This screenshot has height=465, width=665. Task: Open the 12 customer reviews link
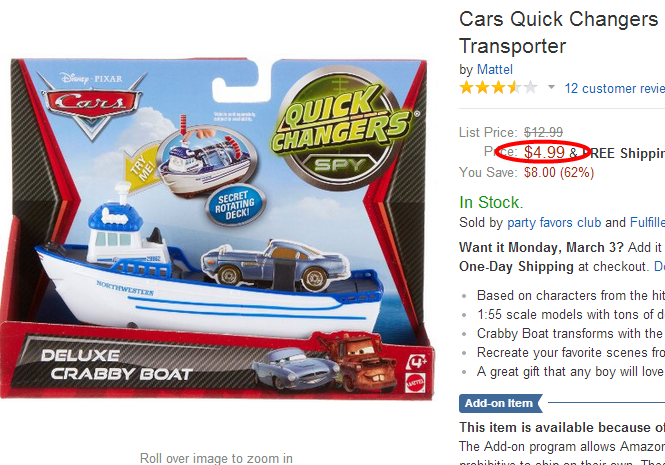pos(615,88)
